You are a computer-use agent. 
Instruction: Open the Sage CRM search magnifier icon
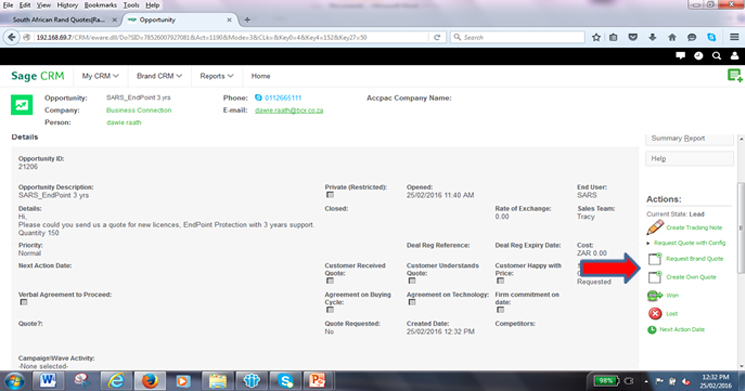point(716,56)
